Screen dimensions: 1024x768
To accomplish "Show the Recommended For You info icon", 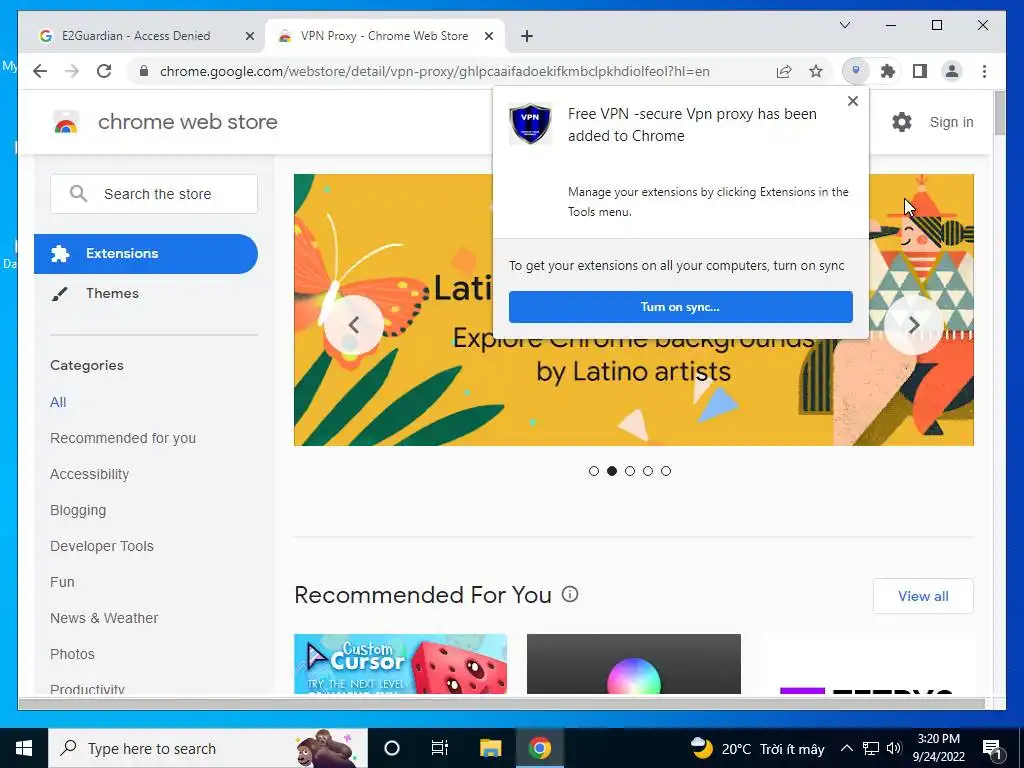I will point(570,594).
